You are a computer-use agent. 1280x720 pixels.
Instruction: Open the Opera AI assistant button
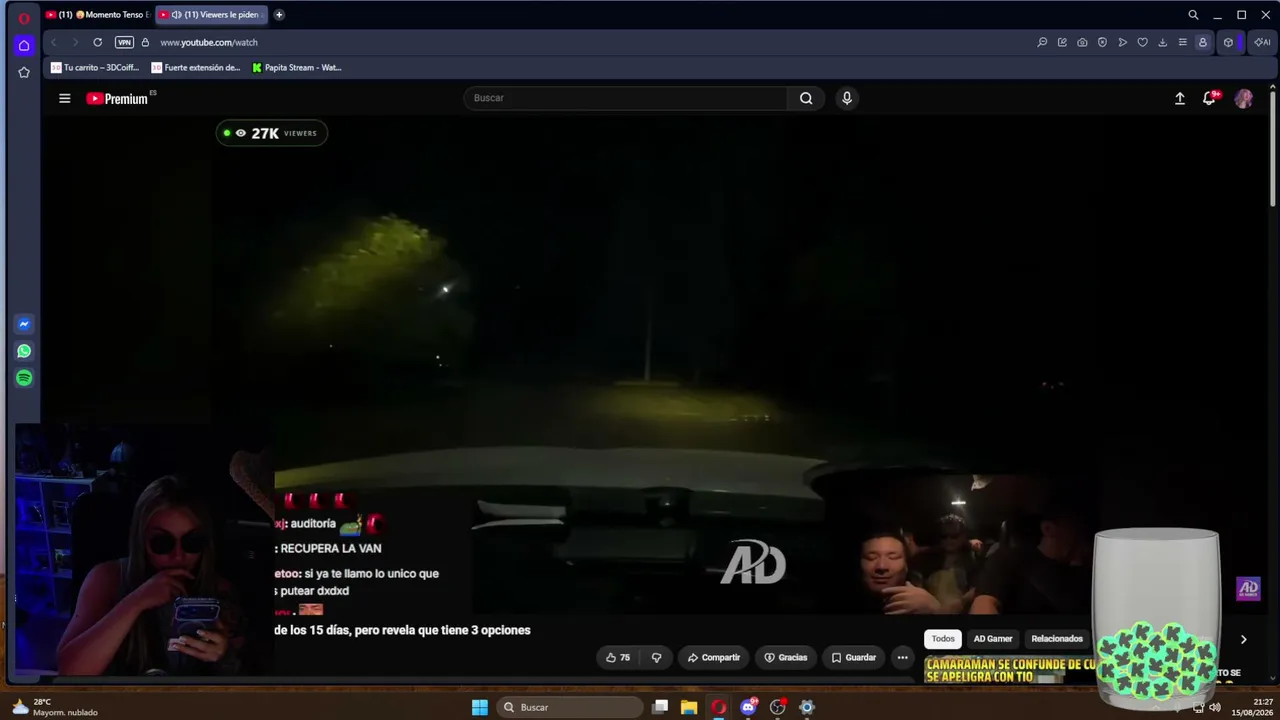coord(1262,42)
